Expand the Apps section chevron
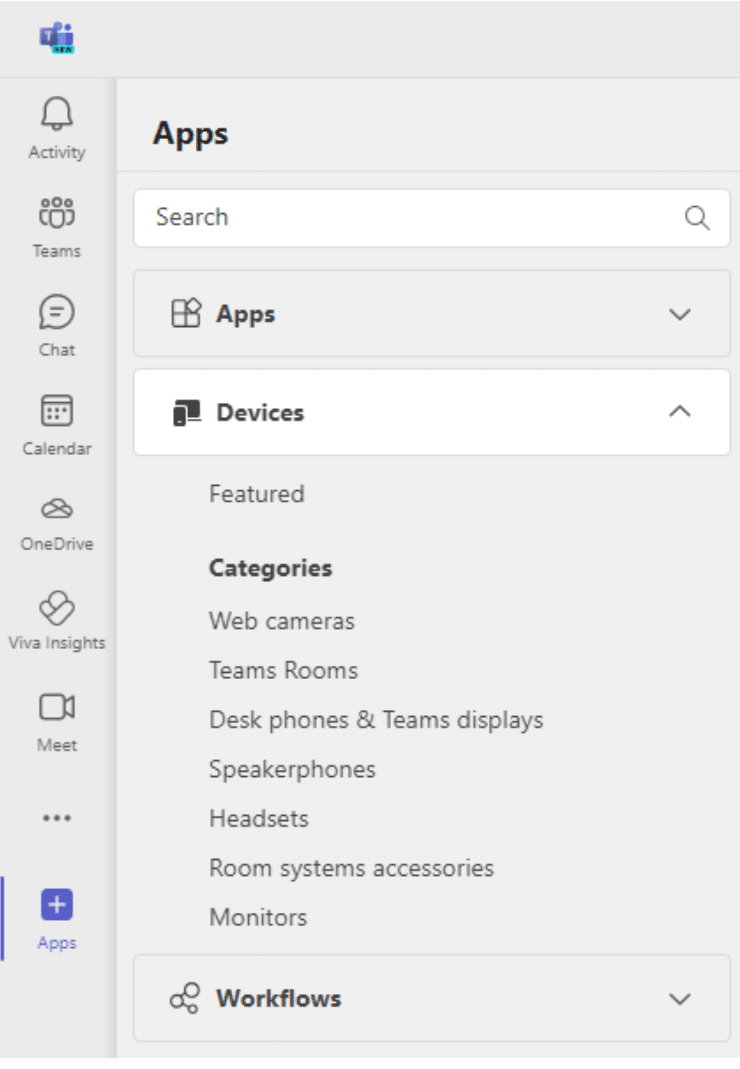 [680, 314]
